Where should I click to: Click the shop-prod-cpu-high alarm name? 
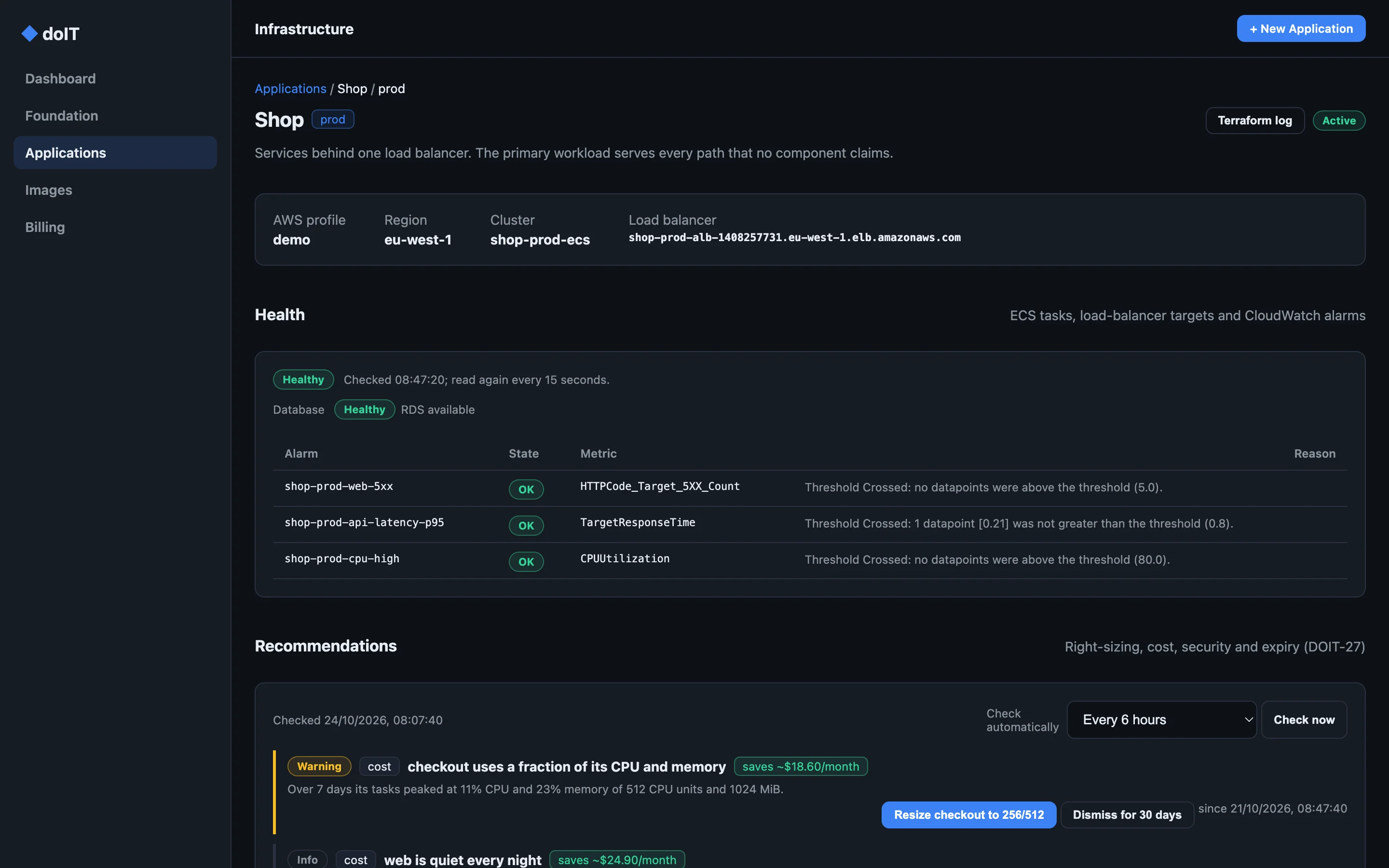pos(342,558)
